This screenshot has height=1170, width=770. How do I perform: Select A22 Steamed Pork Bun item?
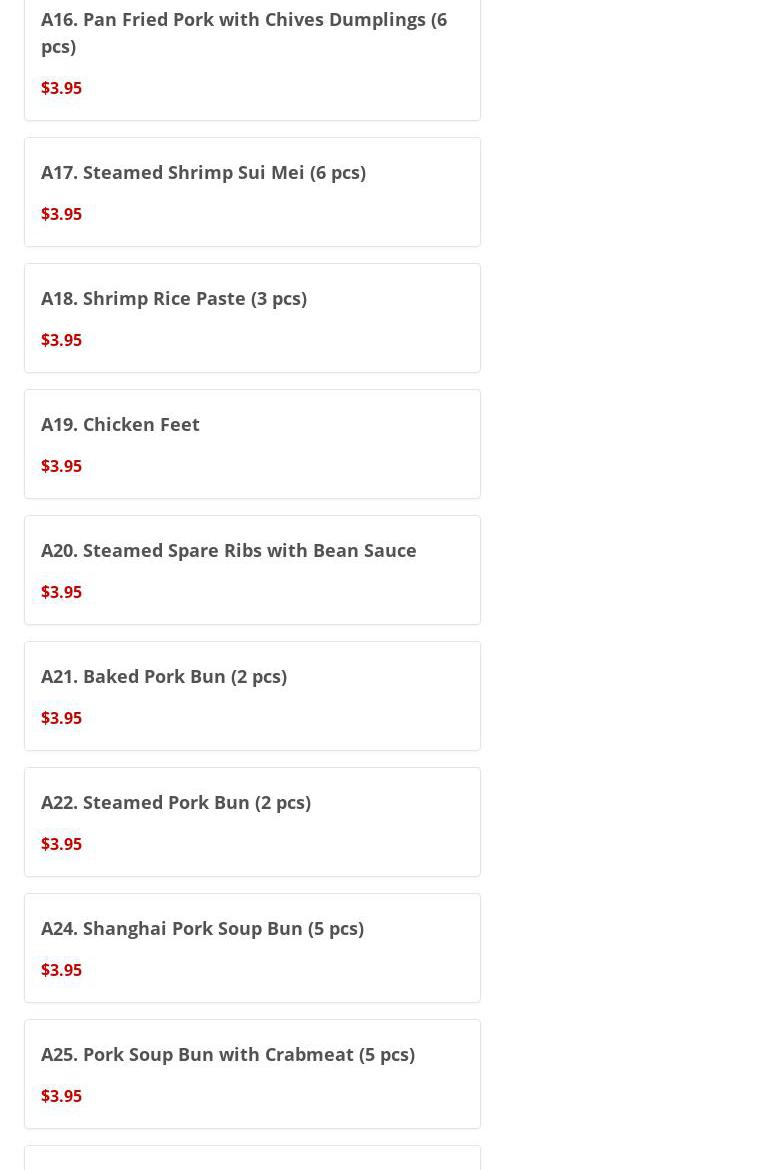tap(176, 802)
